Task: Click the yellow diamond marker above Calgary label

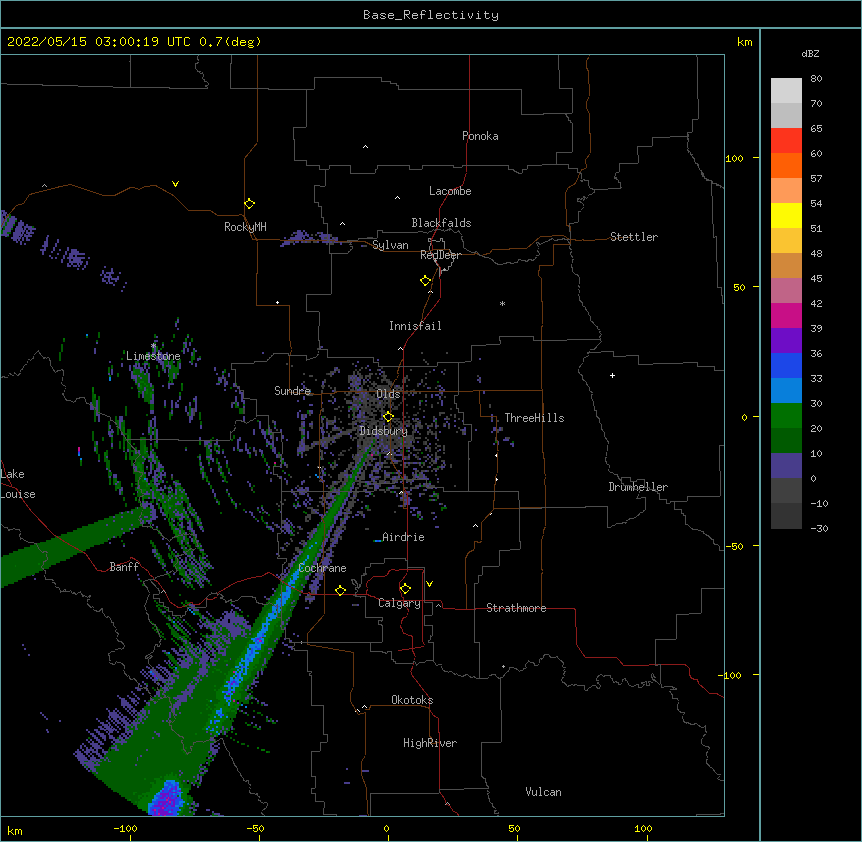Action: (x=405, y=589)
